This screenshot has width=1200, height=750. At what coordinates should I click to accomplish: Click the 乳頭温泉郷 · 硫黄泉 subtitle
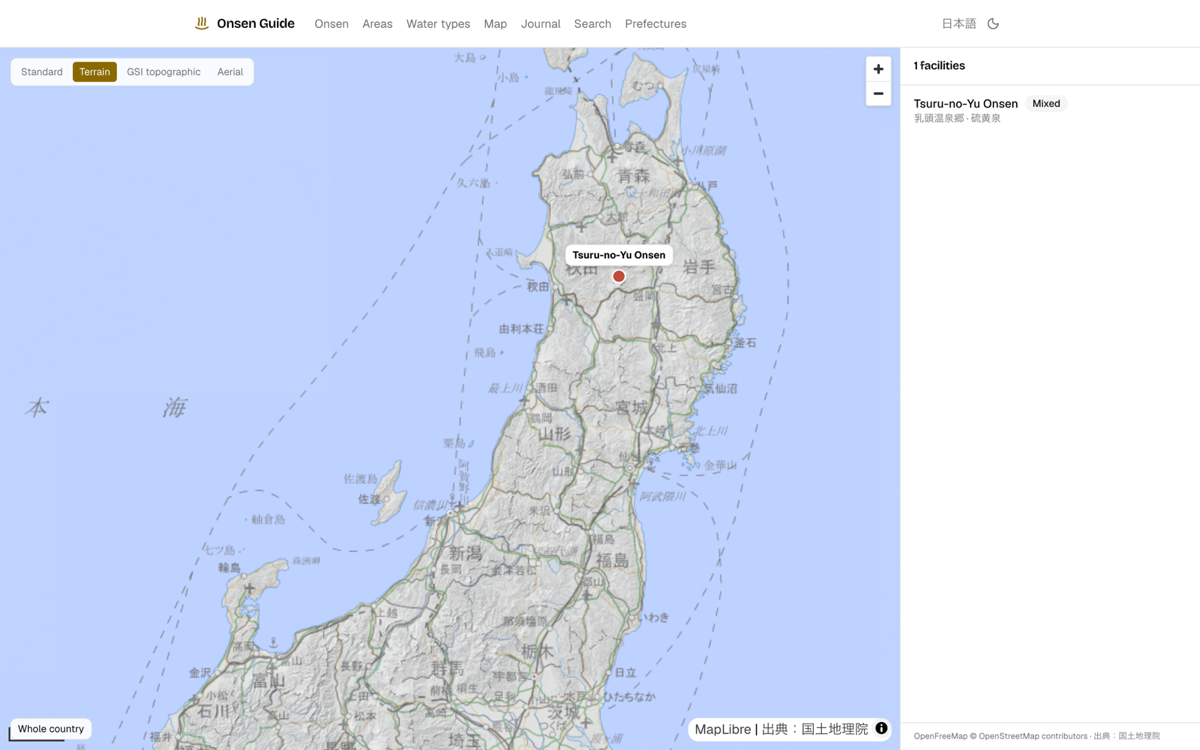click(957, 118)
